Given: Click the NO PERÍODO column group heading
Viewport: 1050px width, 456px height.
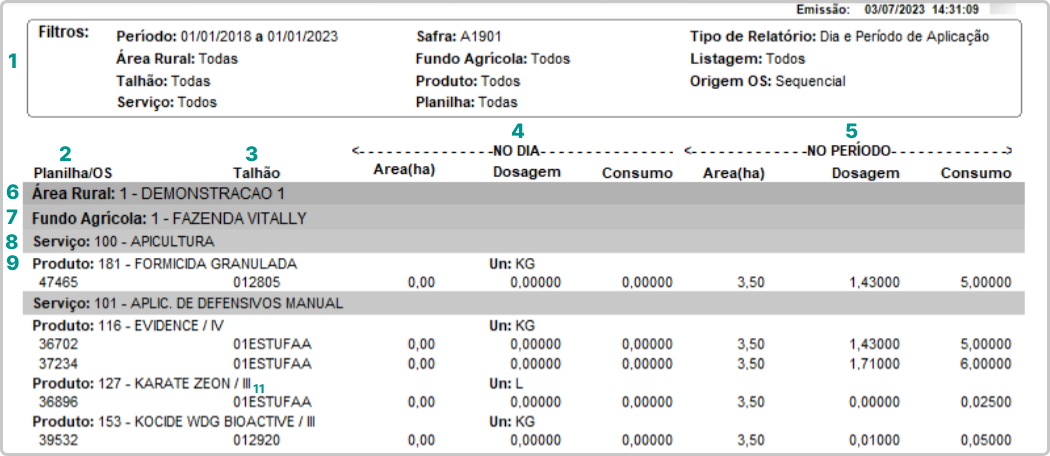Looking at the screenshot, I should (848, 151).
